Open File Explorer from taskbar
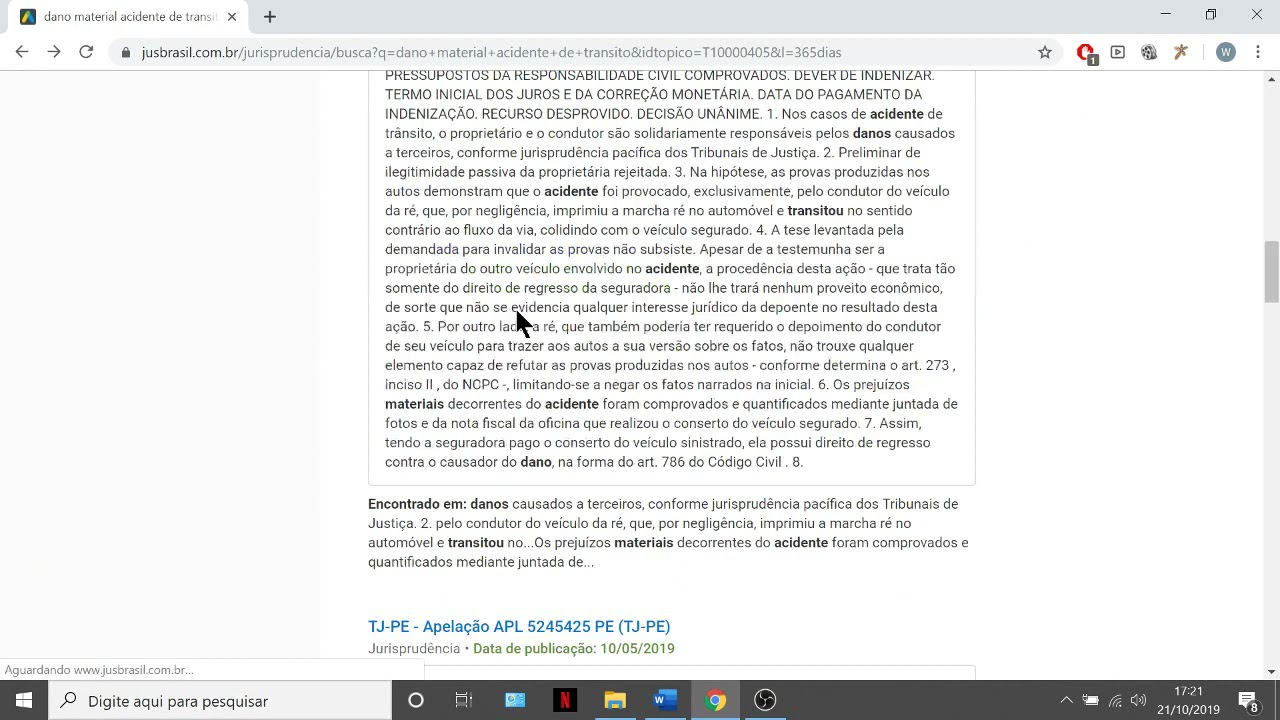 click(615, 700)
